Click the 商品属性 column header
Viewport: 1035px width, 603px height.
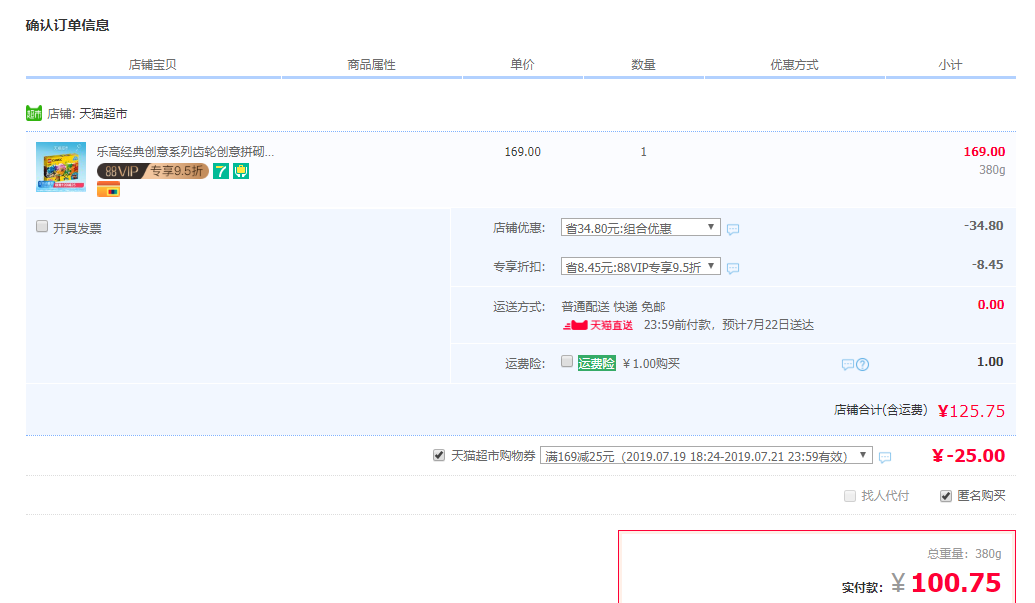point(372,65)
